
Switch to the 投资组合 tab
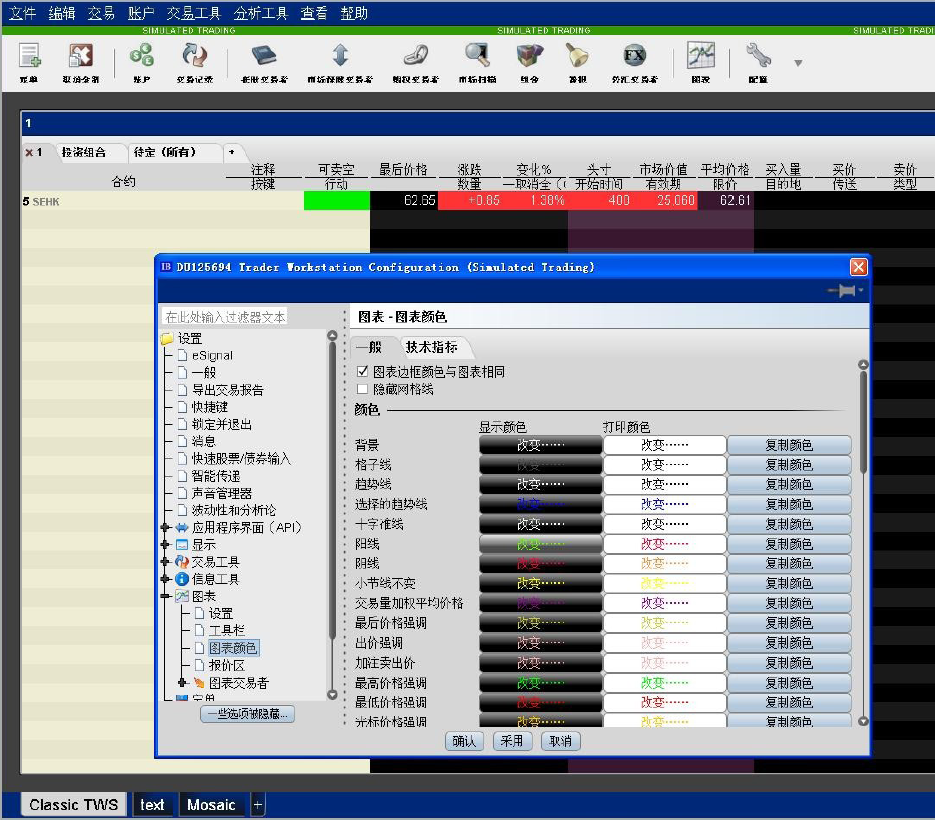pos(84,153)
